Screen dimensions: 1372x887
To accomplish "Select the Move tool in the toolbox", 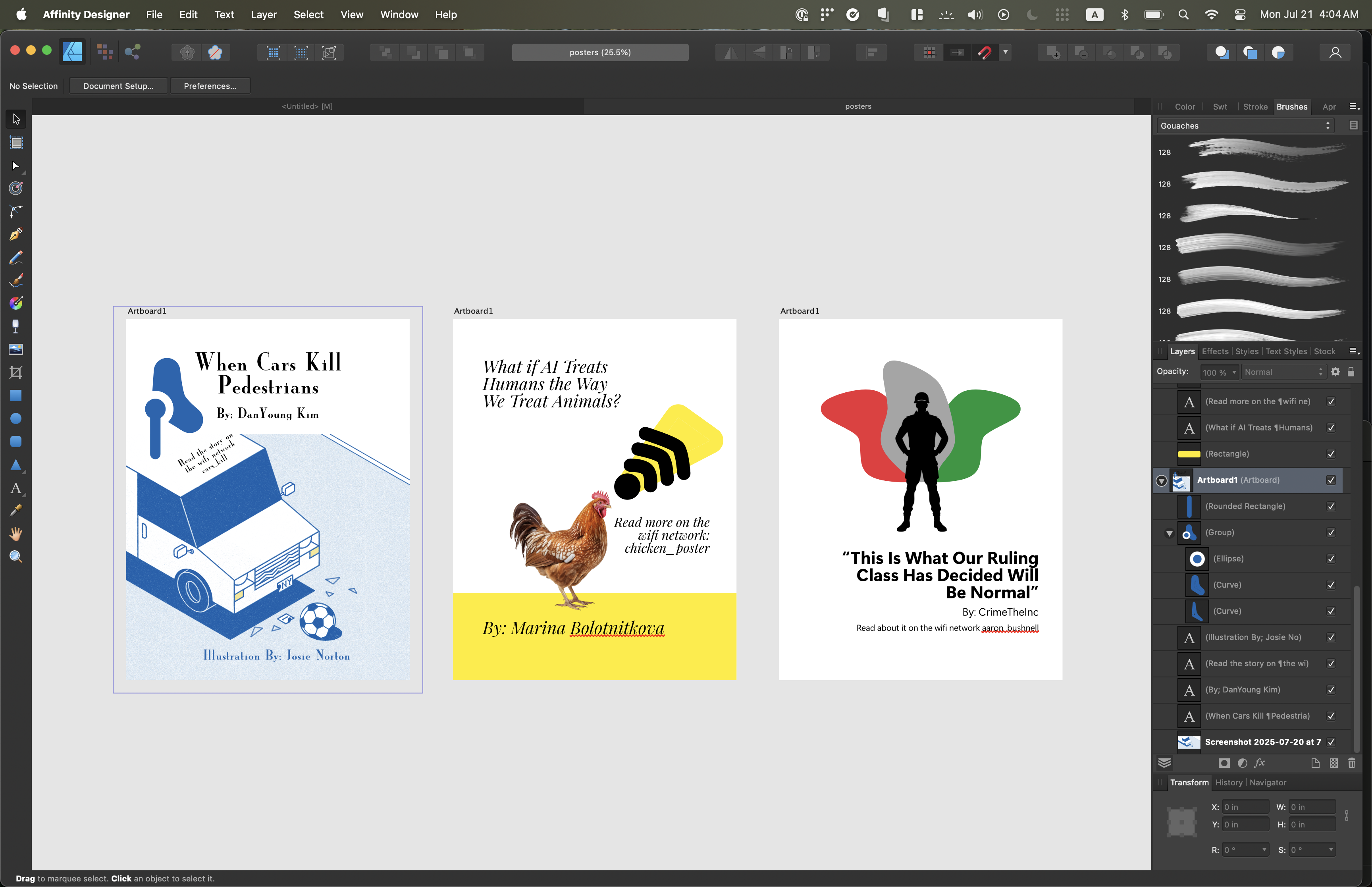I will (16, 119).
